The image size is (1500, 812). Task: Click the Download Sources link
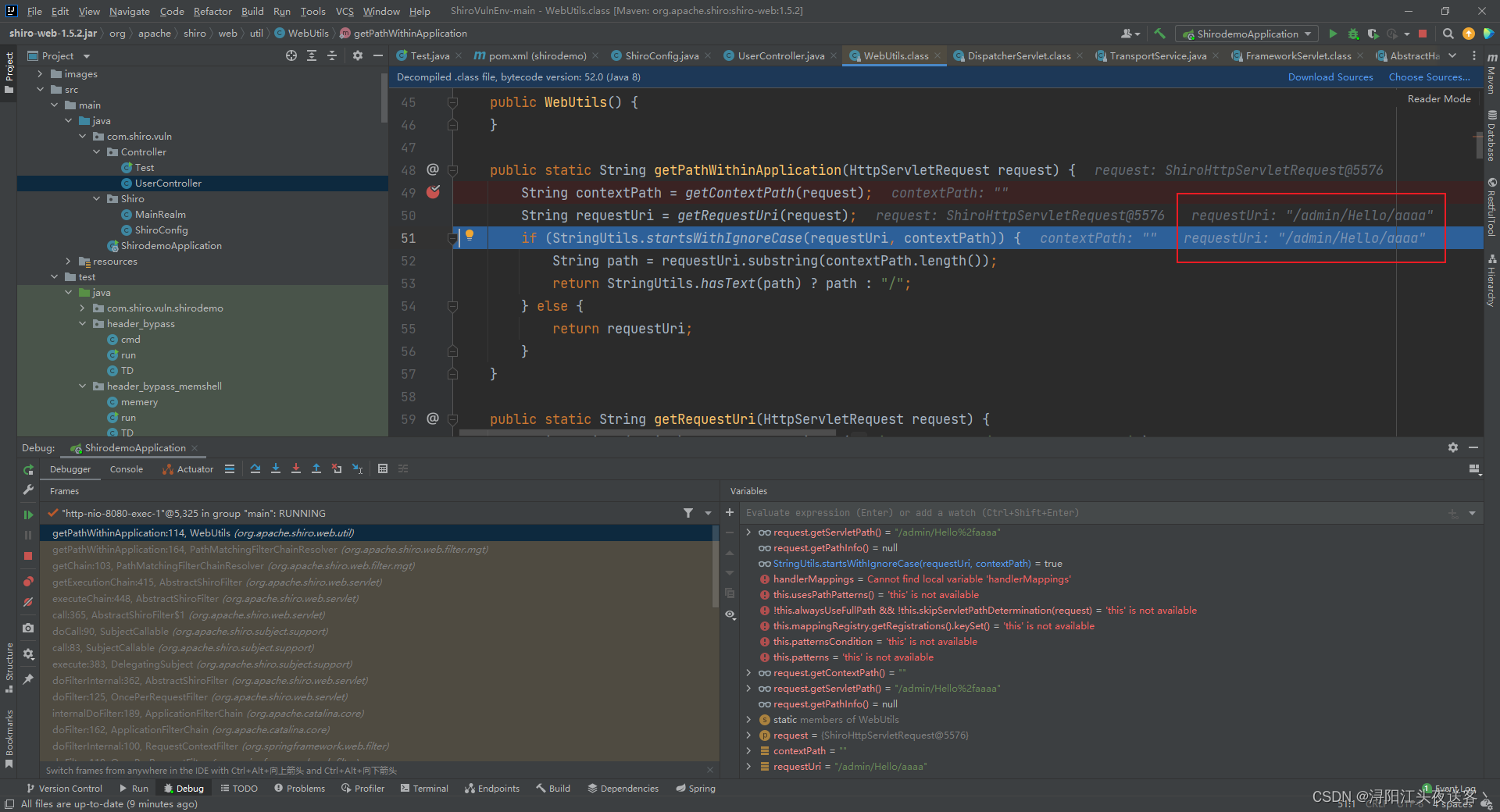coord(1330,77)
